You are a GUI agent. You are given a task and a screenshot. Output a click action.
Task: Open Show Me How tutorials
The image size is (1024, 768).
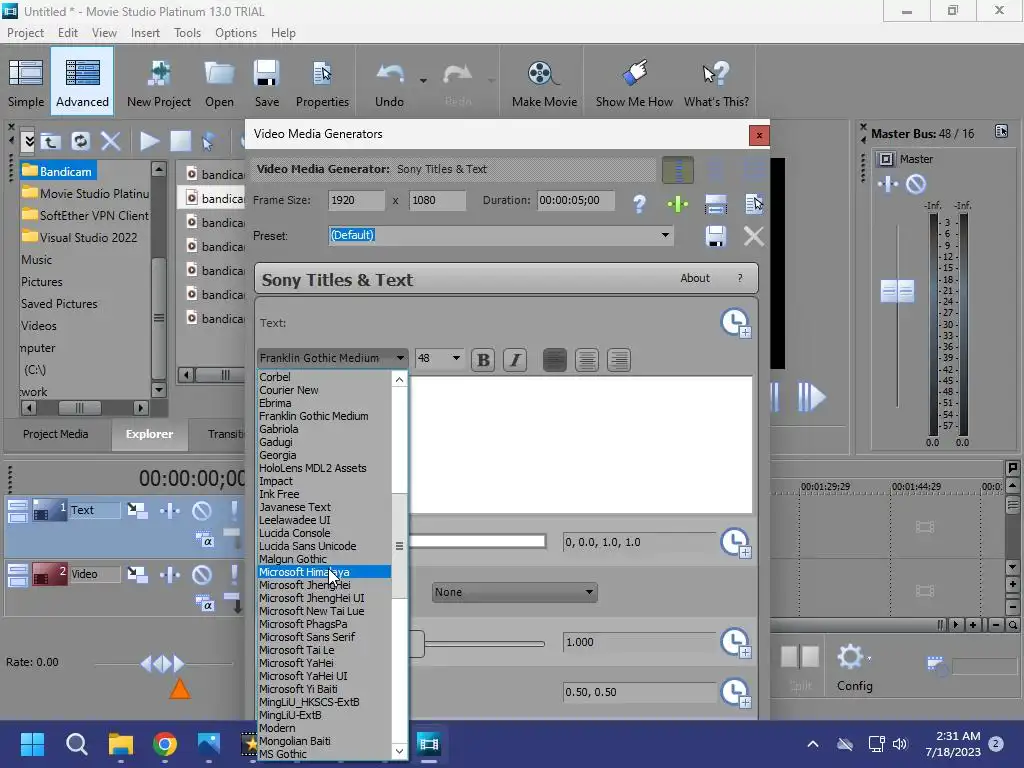[x=634, y=82]
